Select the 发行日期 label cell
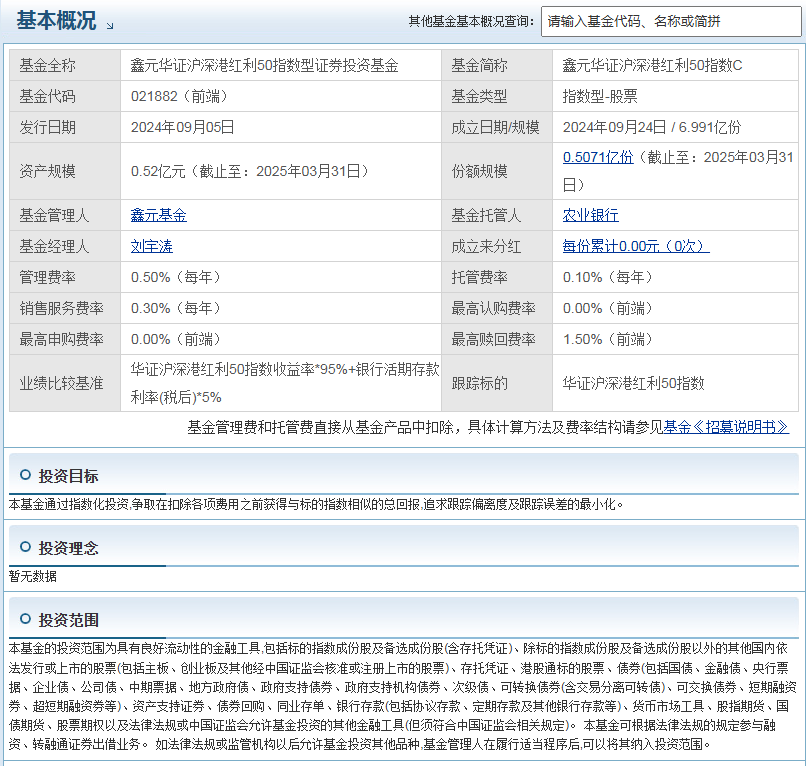This screenshot has height=766, width=806. pos(65,127)
